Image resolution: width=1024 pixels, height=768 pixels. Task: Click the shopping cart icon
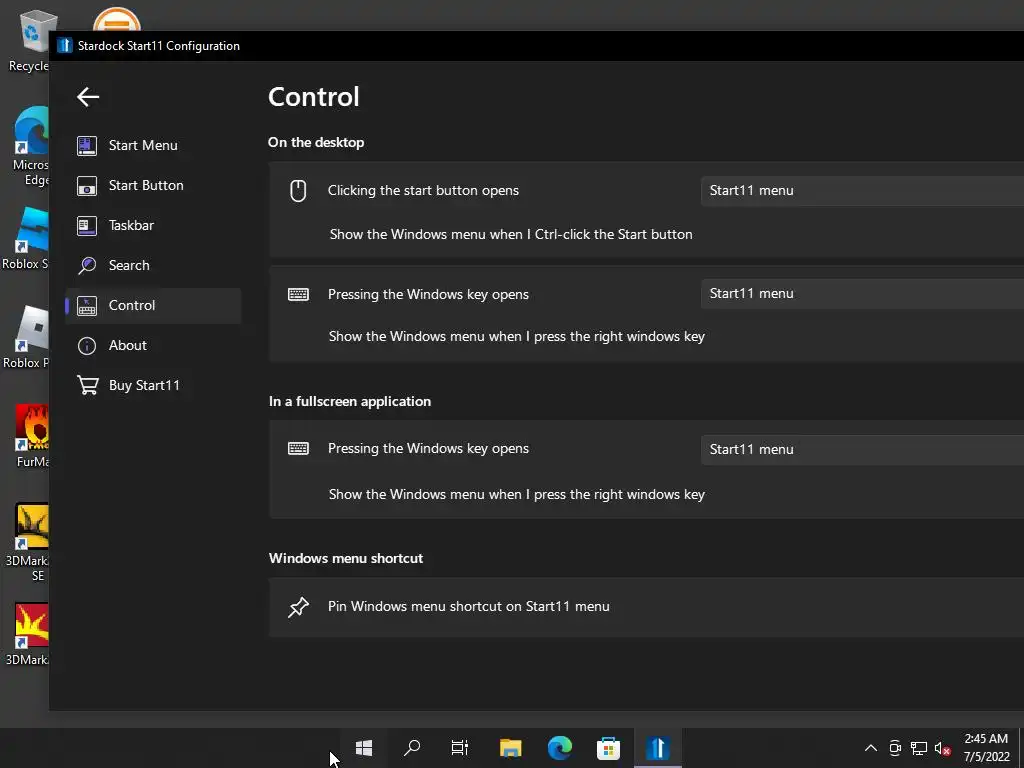tap(88, 385)
